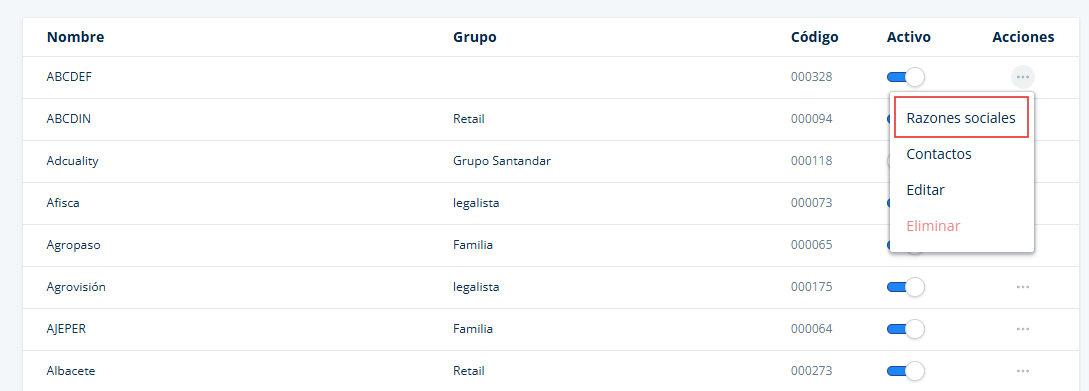Open three-dot actions for Albacete
The width and height of the screenshot is (1089, 391).
[x=1022, y=371]
